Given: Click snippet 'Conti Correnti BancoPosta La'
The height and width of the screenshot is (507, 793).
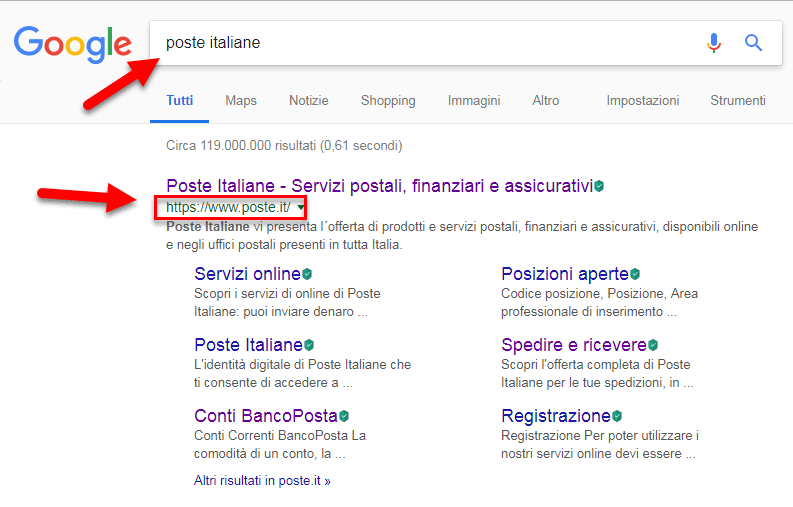Looking at the screenshot, I should (280, 435).
